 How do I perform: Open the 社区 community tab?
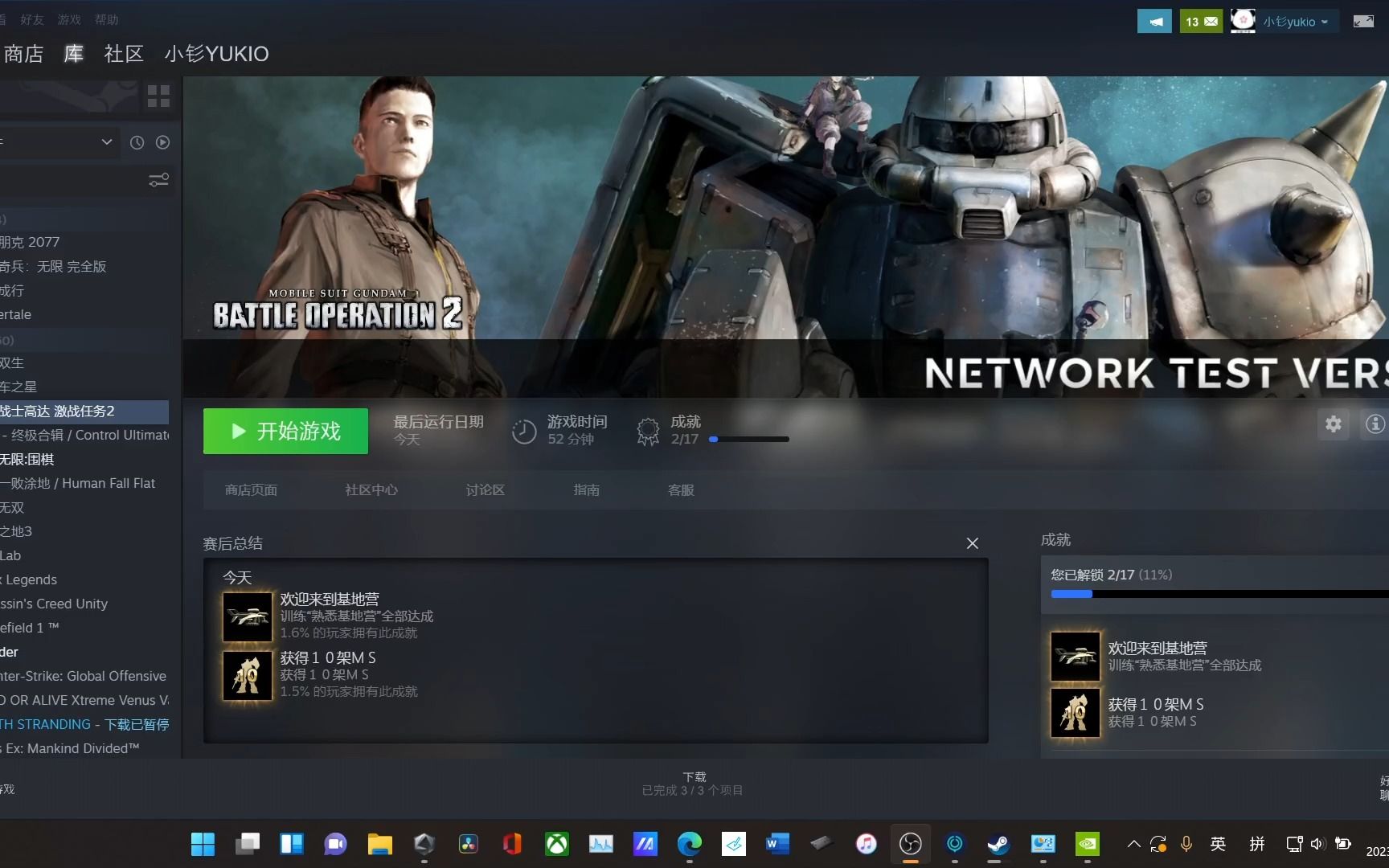pyautogui.click(x=124, y=54)
